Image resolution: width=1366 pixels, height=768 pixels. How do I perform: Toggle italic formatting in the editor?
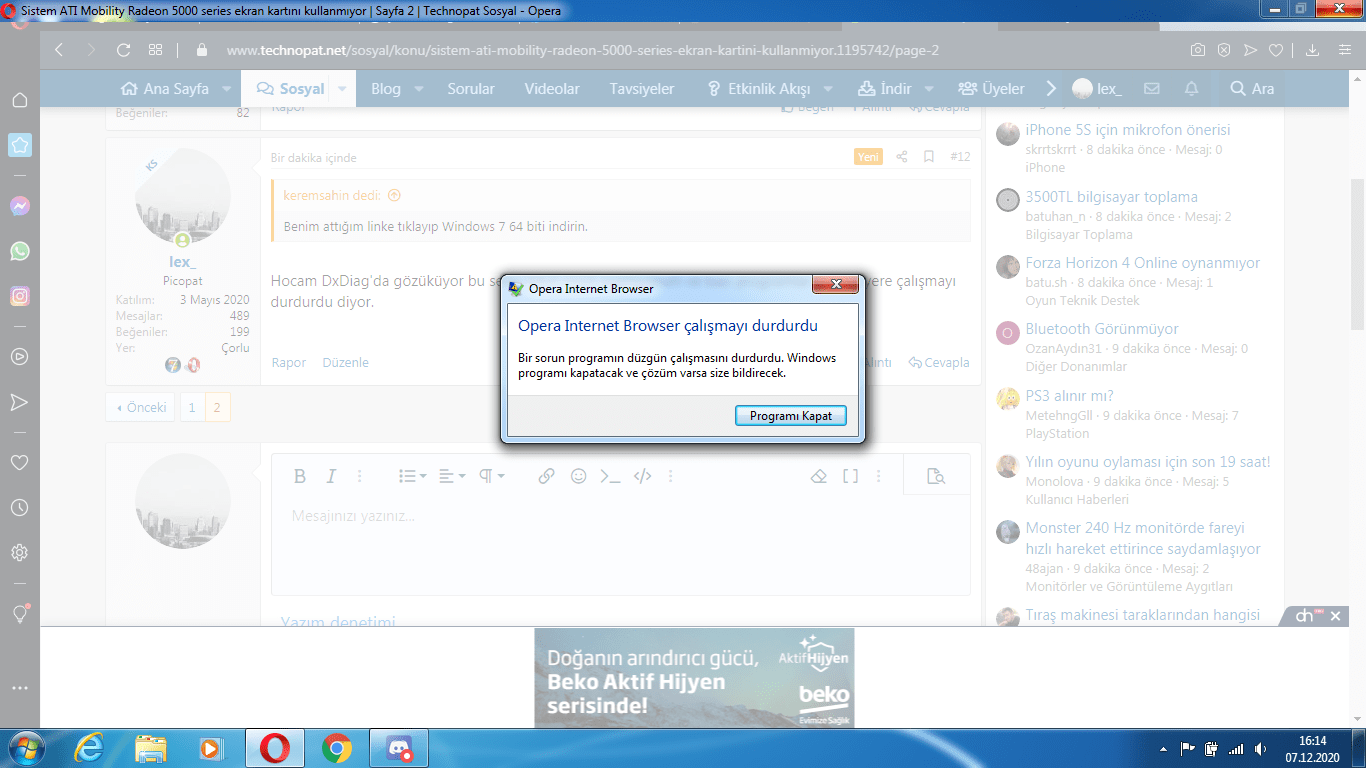331,476
